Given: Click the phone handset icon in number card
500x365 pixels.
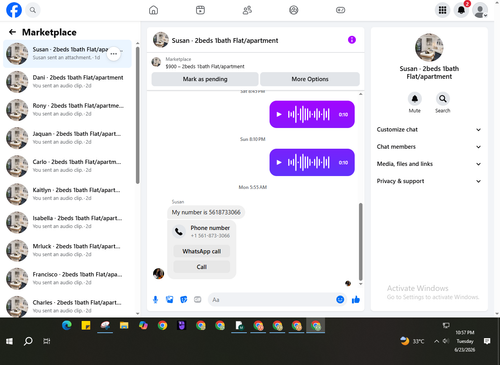Looking at the screenshot, I should click(179, 231).
